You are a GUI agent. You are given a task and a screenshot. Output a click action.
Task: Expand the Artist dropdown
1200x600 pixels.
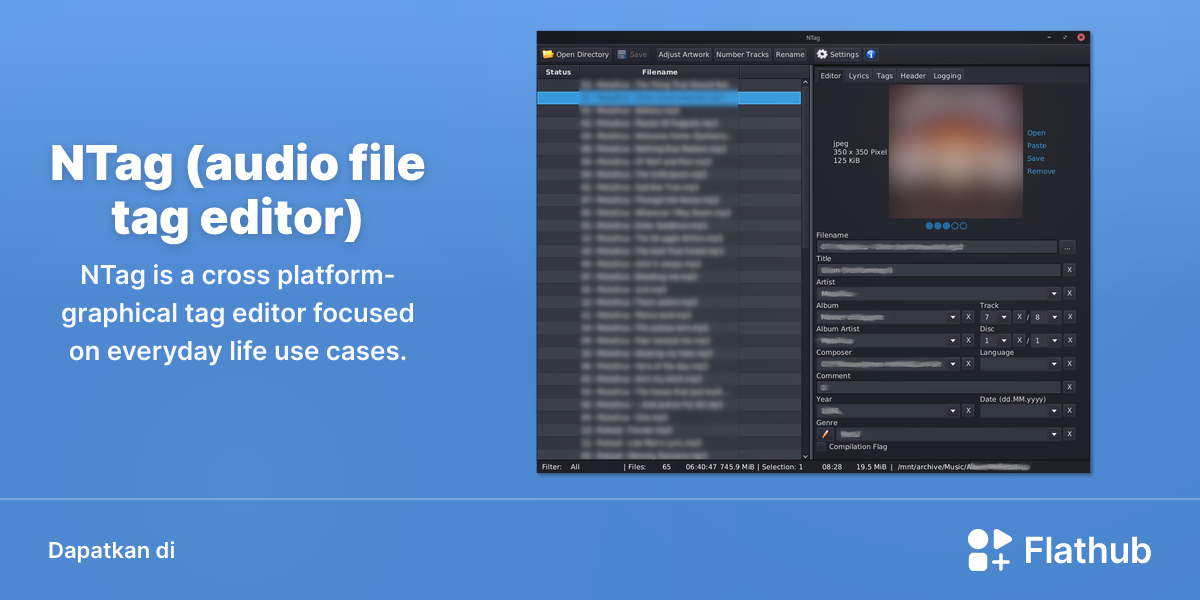(1053, 294)
